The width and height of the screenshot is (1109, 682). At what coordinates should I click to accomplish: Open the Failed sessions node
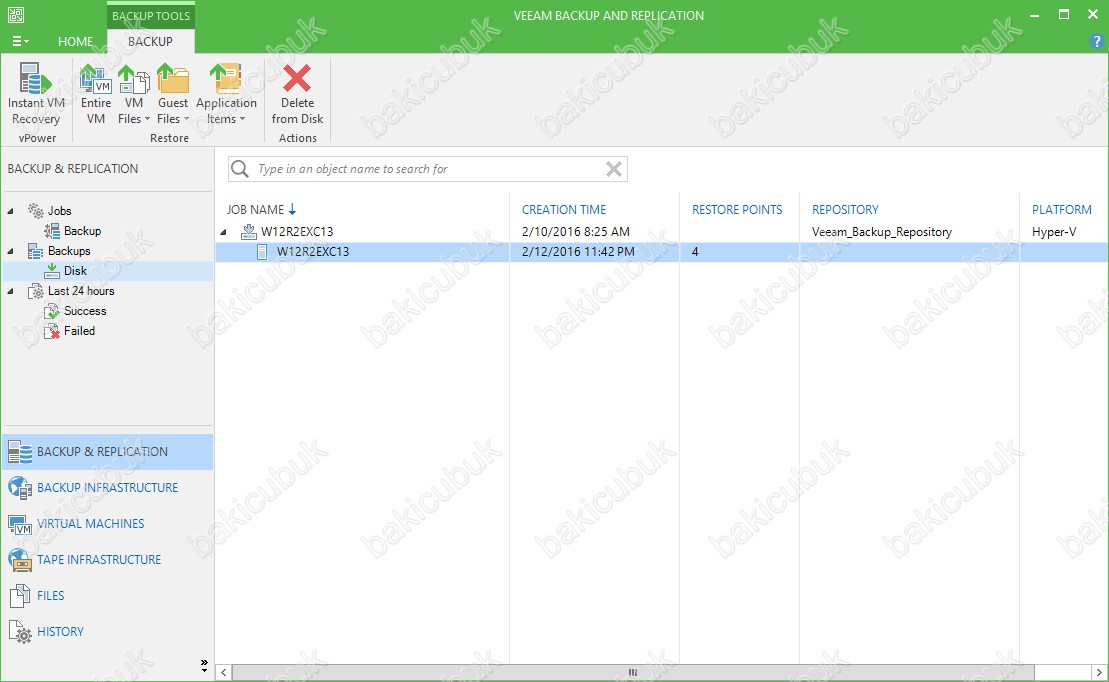coord(79,331)
